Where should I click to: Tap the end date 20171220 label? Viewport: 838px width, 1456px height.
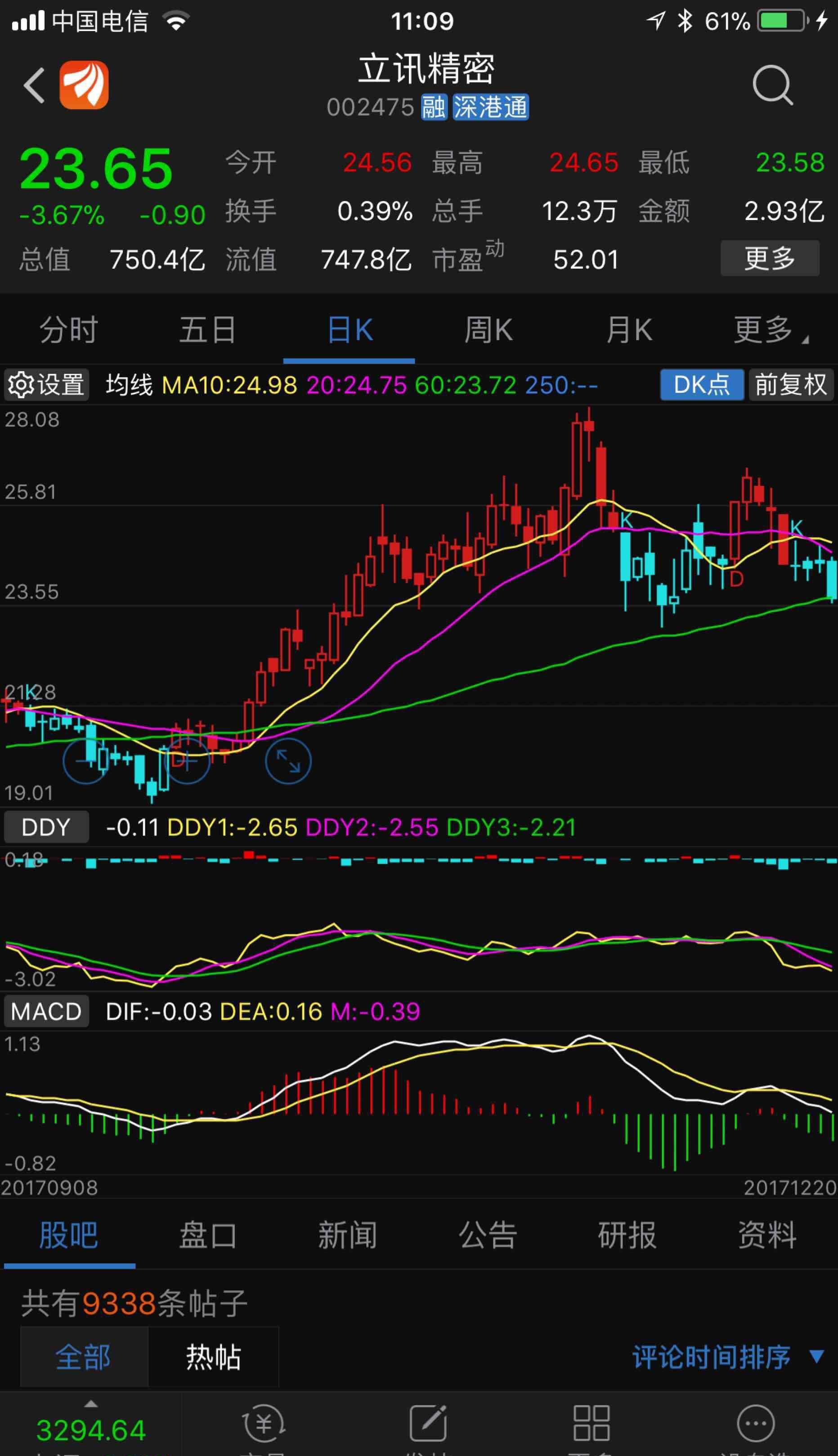click(790, 1188)
